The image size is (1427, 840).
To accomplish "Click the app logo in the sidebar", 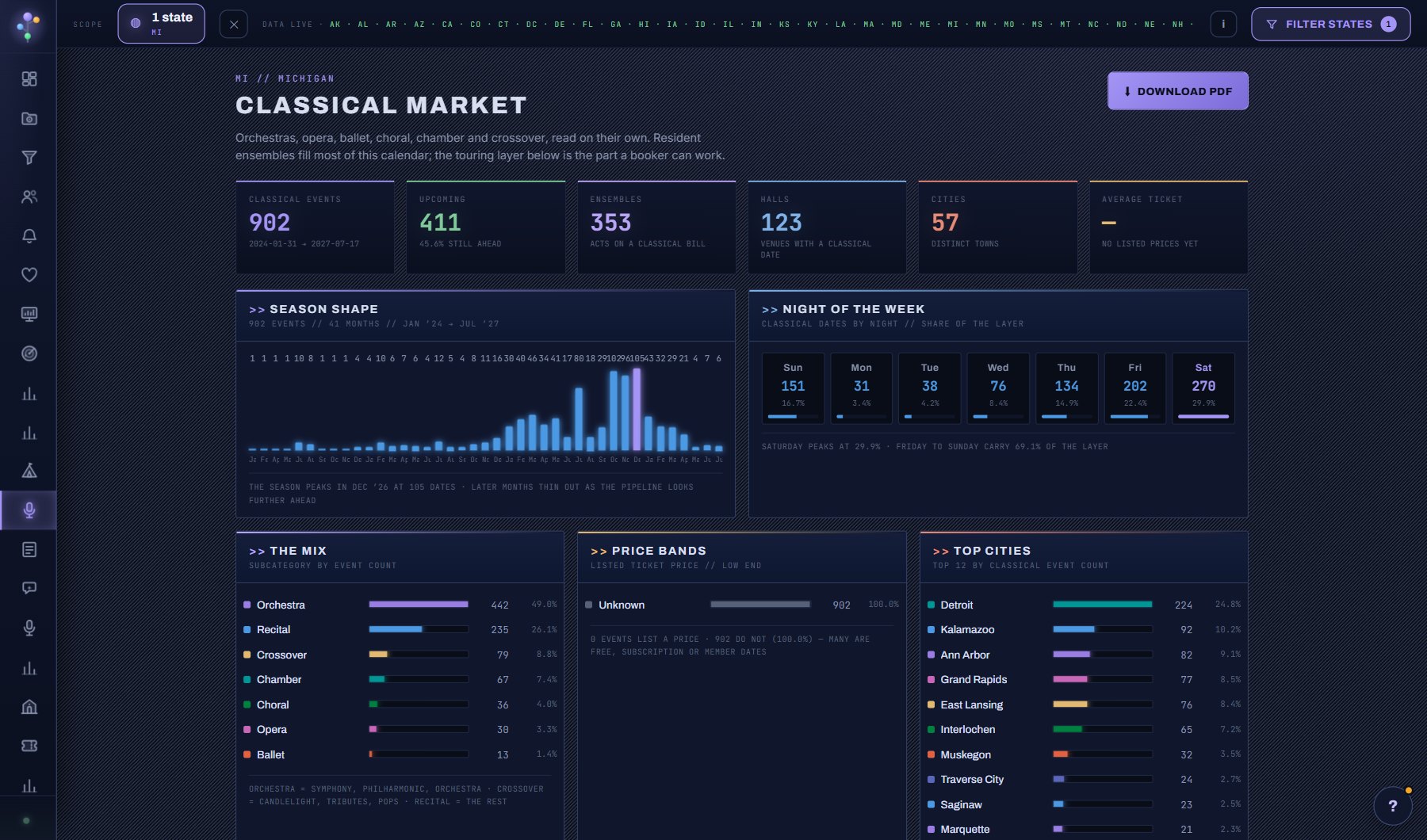I will (29, 25).
